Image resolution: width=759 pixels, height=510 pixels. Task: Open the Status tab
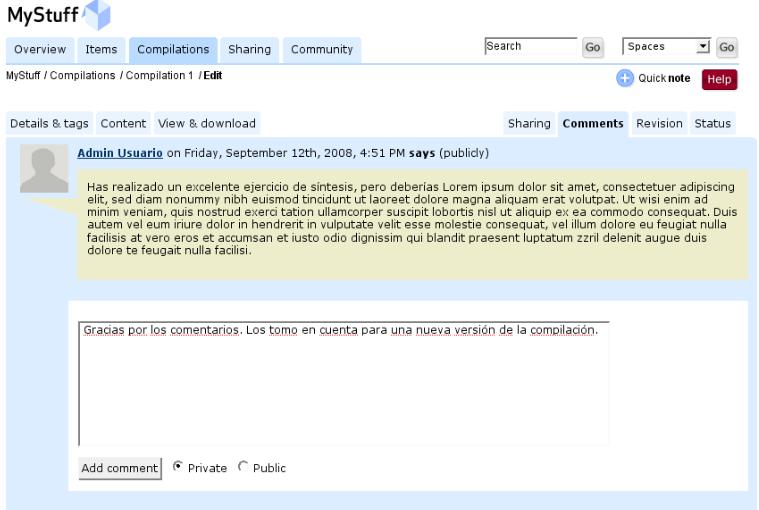(x=713, y=123)
